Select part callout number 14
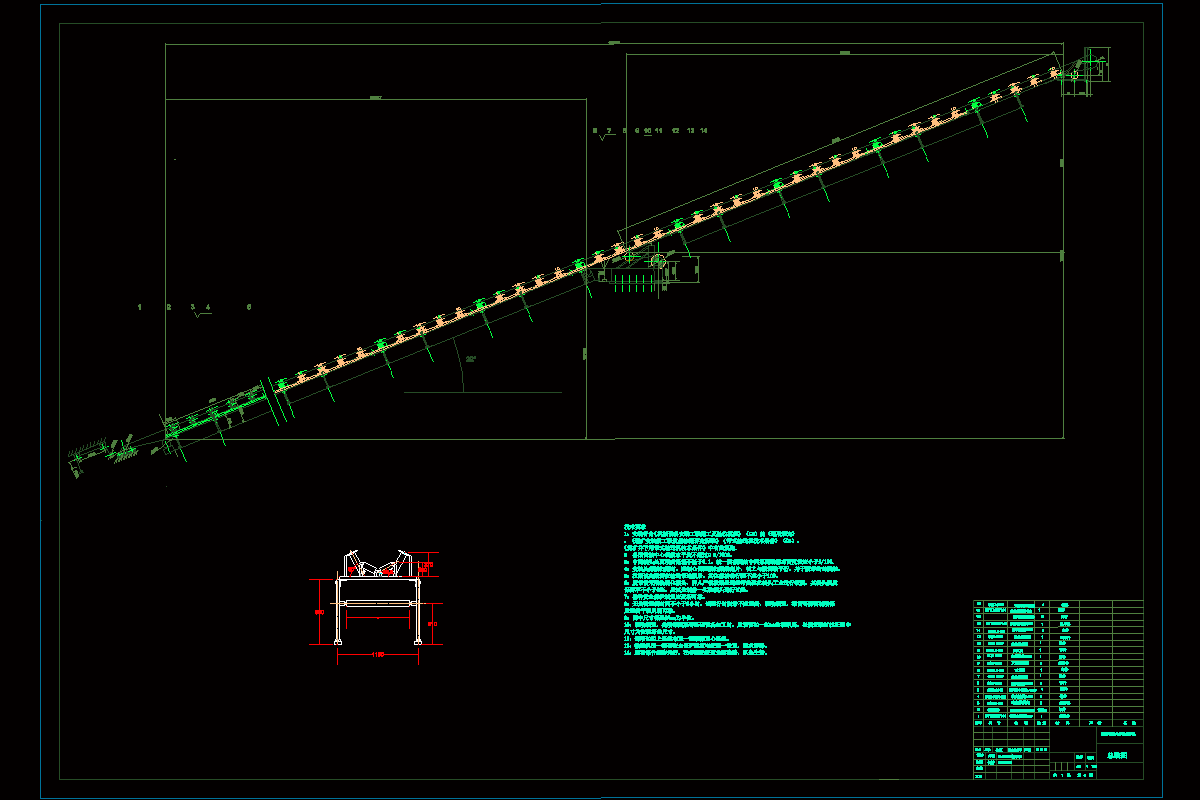Image resolution: width=1200 pixels, height=800 pixels. [x=704, y=131]
